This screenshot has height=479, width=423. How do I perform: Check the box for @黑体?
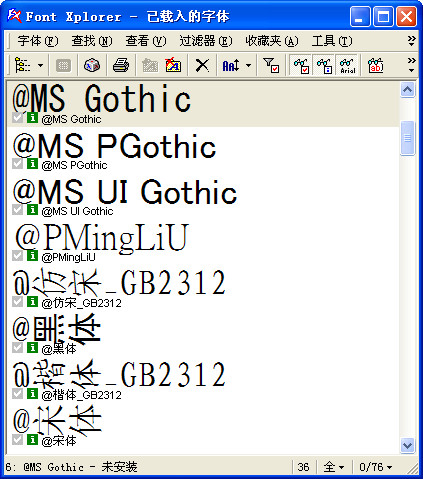click(x=17, y=348)
